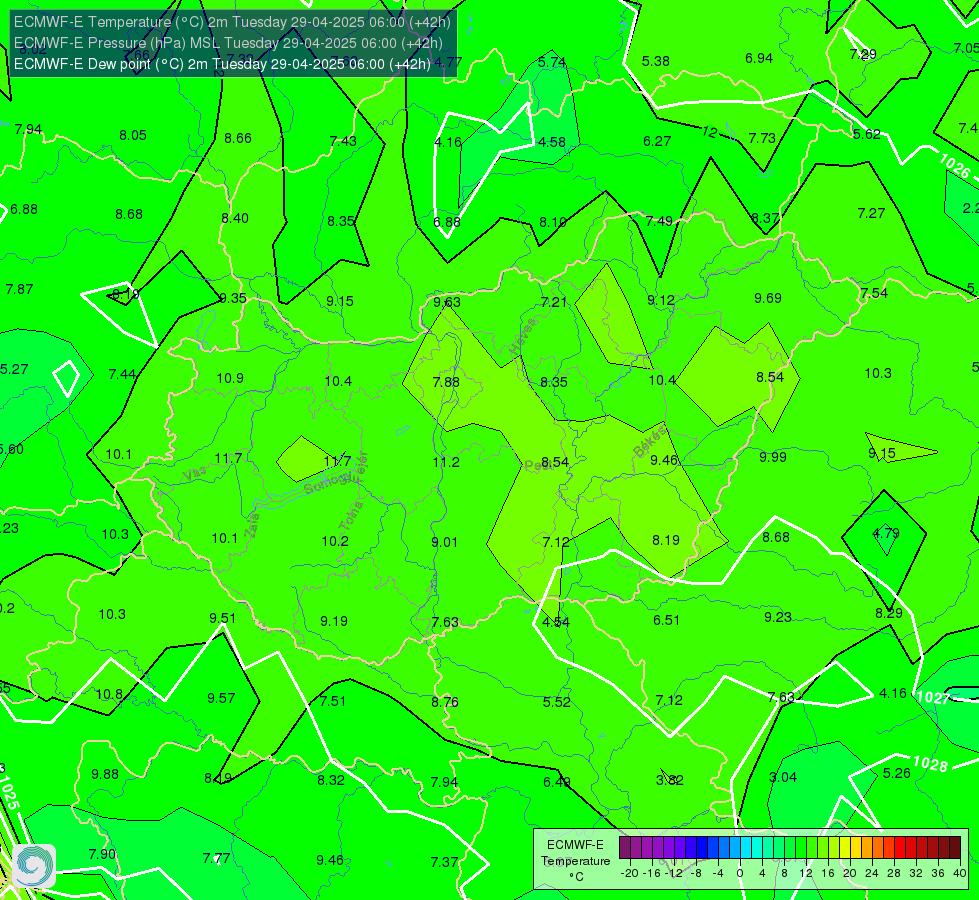Click the 9.69 dew point value

coord(767,299)
